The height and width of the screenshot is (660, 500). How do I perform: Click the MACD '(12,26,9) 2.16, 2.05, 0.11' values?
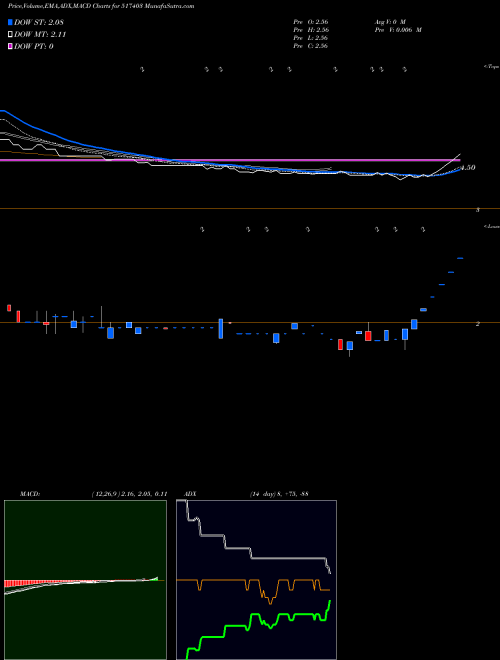click(x=130, y=494)
